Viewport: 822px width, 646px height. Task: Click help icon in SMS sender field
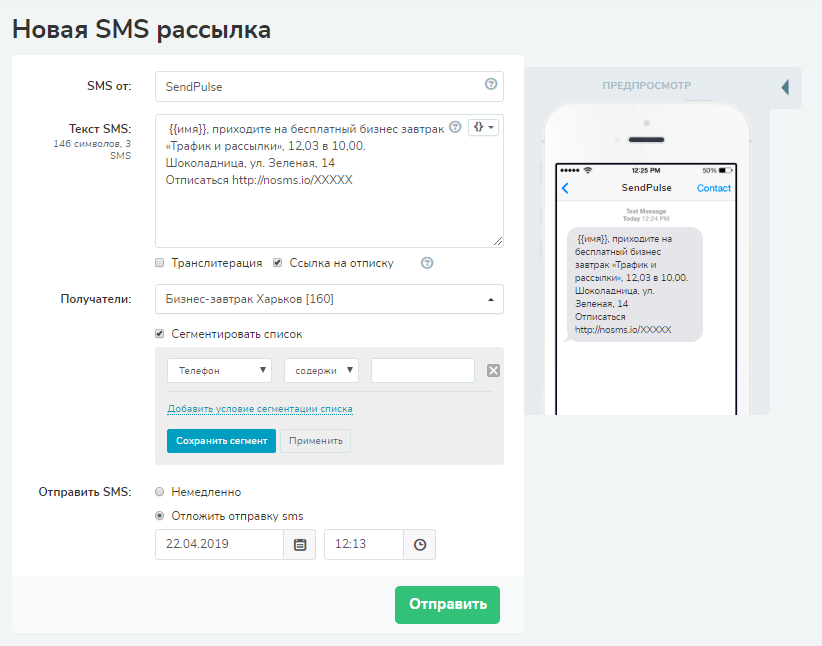click(491, 84)
